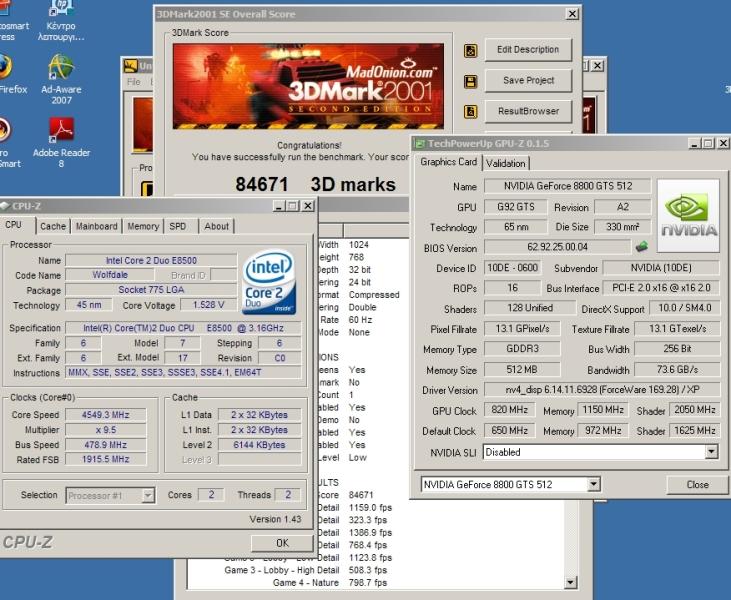Click the Memory Size 512 MB value
The image size is (731, 600).
522,370
